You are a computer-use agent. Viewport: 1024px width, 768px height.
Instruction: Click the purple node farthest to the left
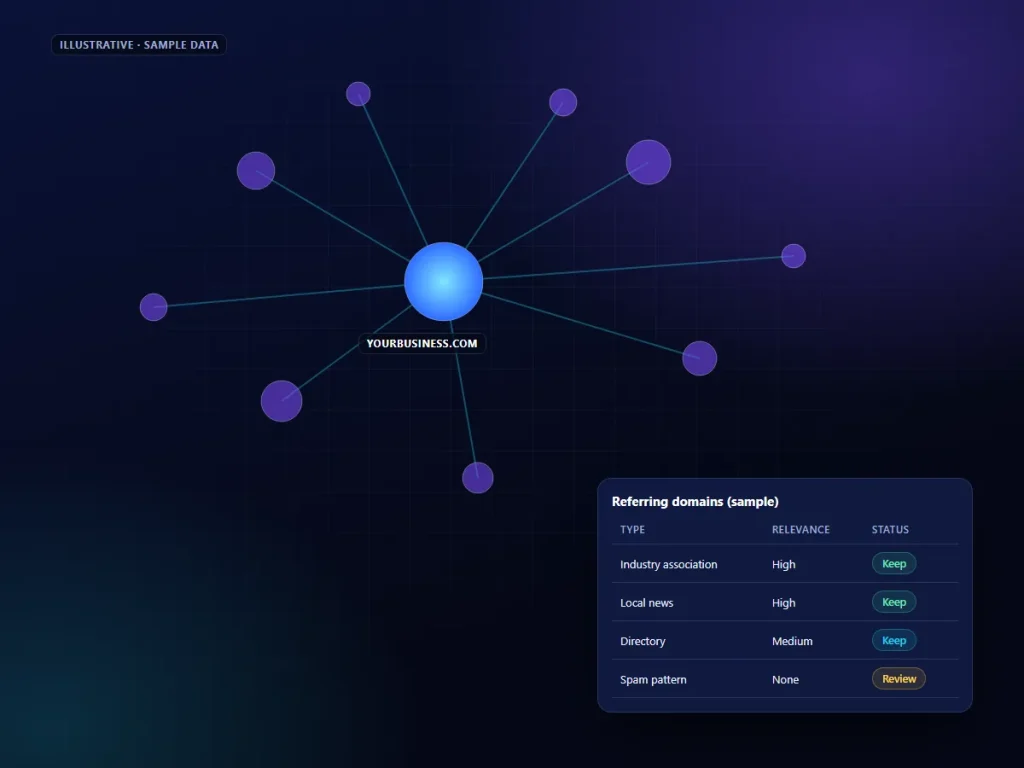pos(153,307)
